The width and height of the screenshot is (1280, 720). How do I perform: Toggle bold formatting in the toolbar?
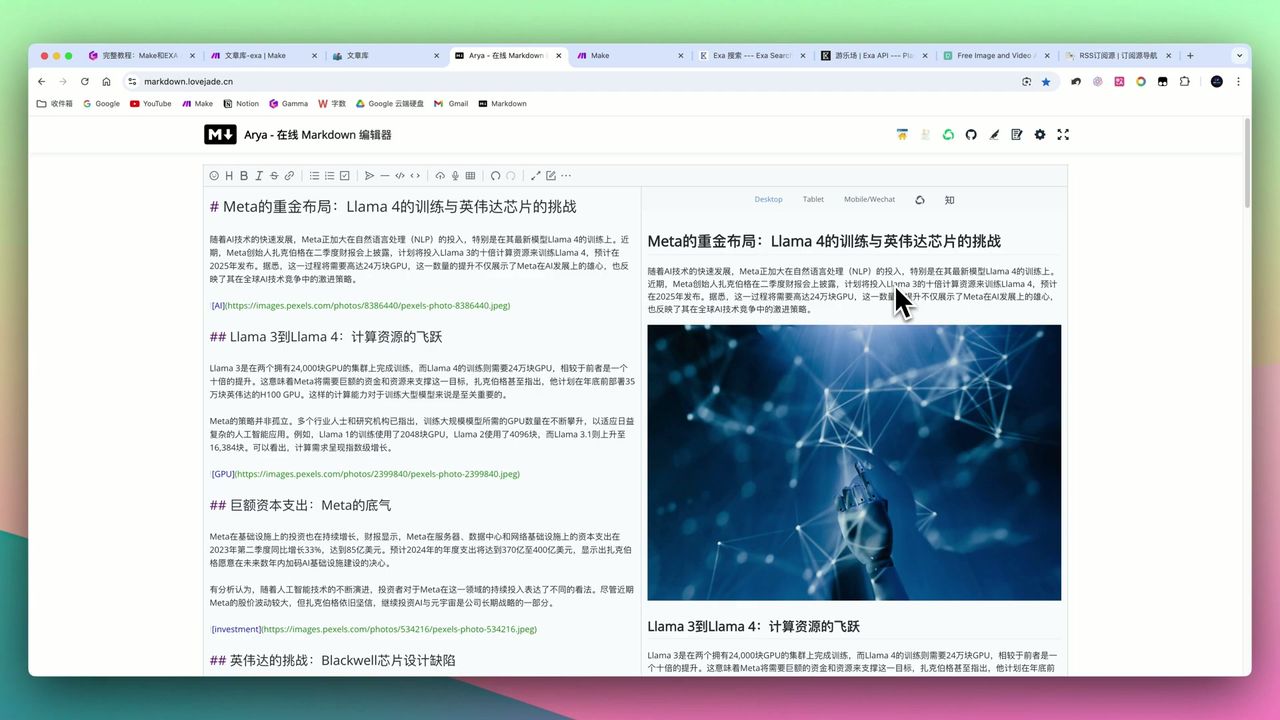coord(243,176)
